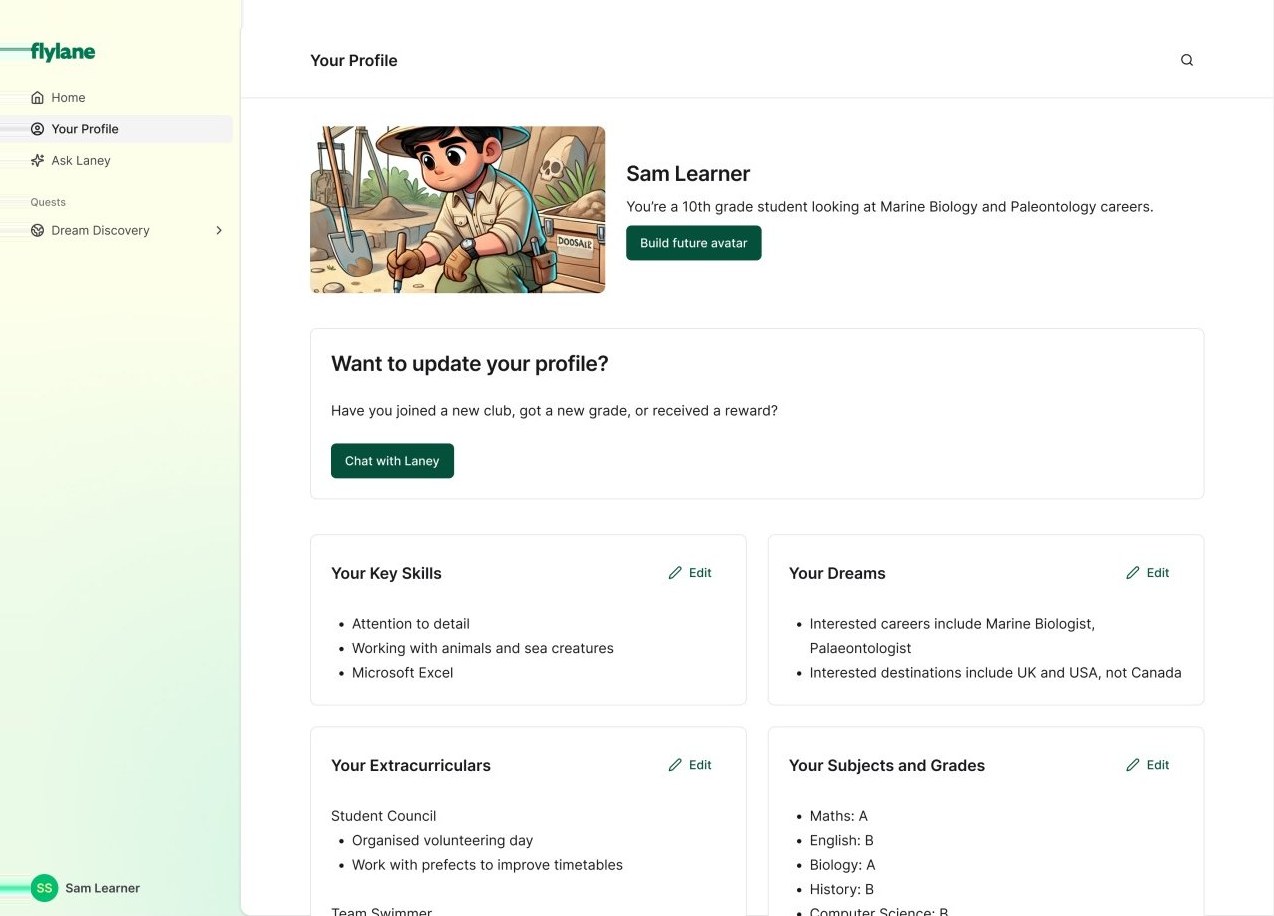Click the 'Biology: A' grade
1274x916 pixels.
843,865
